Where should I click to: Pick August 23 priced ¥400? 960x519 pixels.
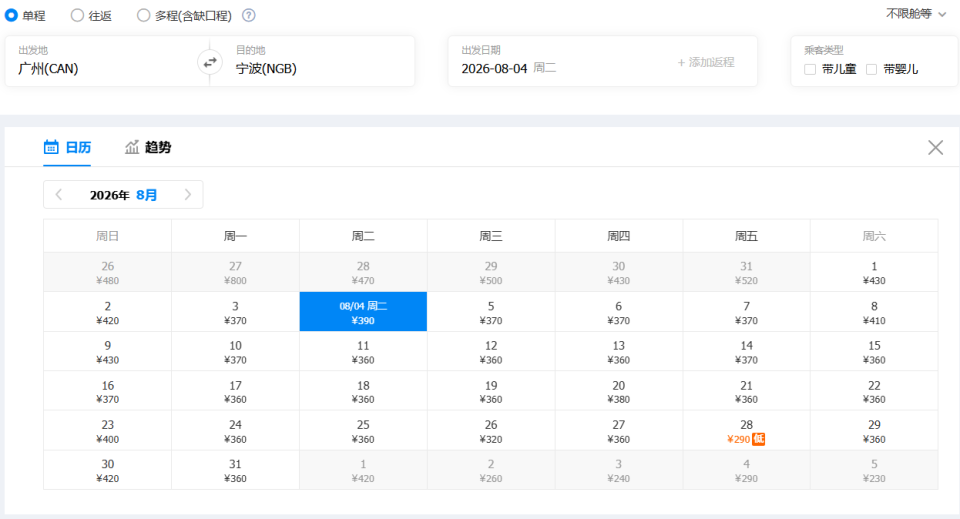pyautogui.click(x=108, y=431)
